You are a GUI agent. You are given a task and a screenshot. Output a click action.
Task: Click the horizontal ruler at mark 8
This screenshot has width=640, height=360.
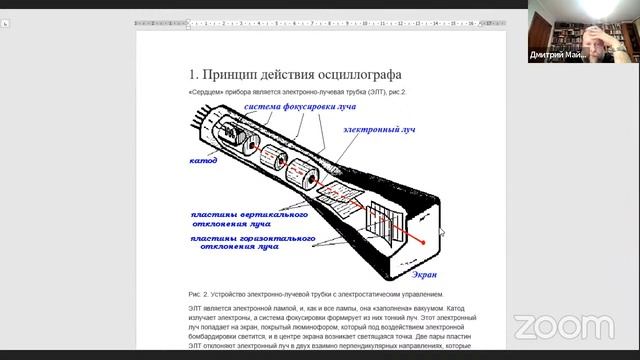(x=330, y=24)
